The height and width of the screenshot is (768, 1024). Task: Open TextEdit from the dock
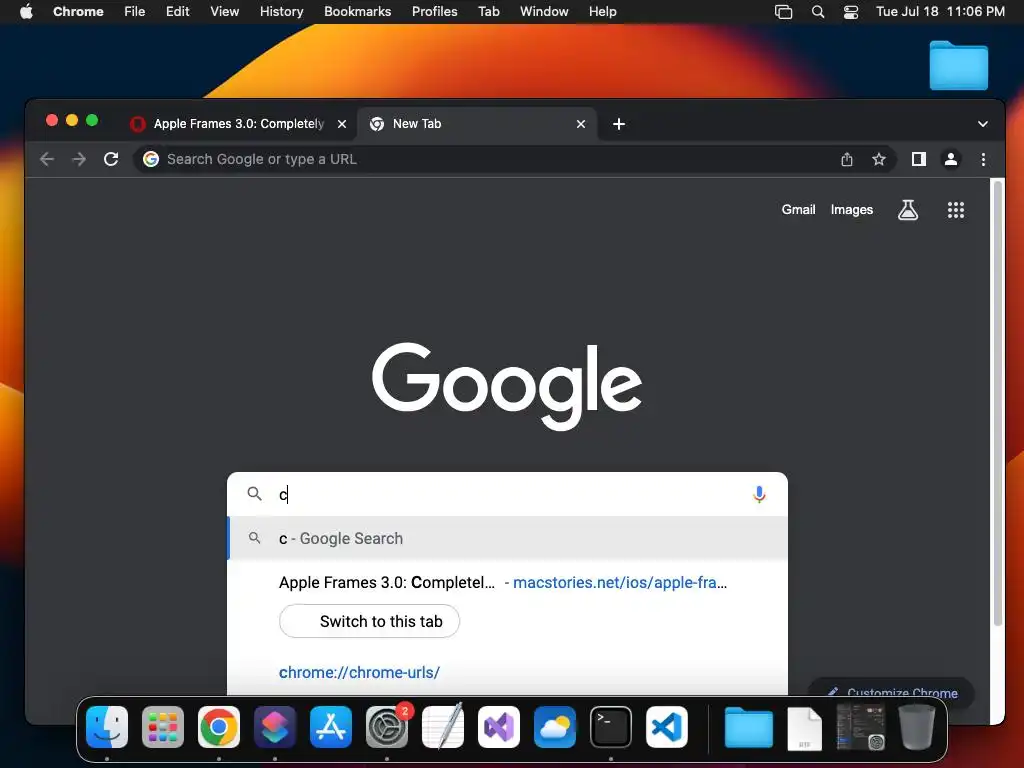click(443, 727)
